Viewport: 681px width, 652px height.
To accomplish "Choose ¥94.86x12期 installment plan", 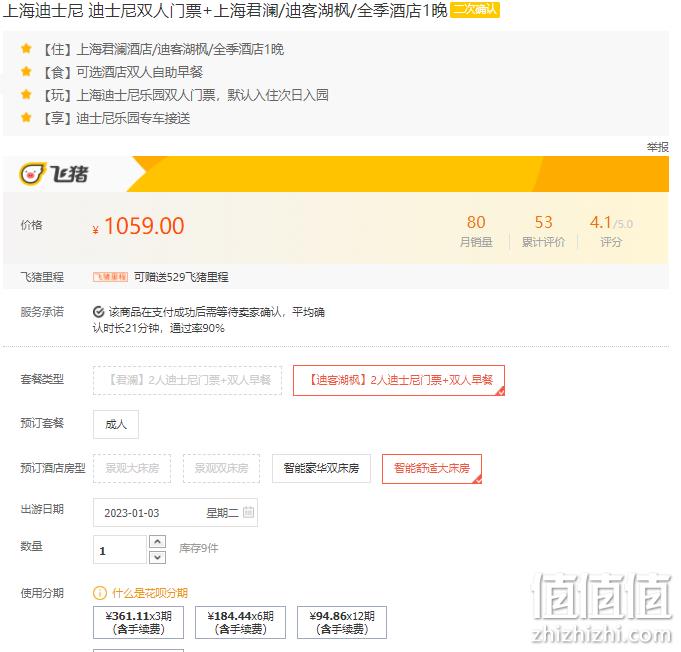I will 342,622.
